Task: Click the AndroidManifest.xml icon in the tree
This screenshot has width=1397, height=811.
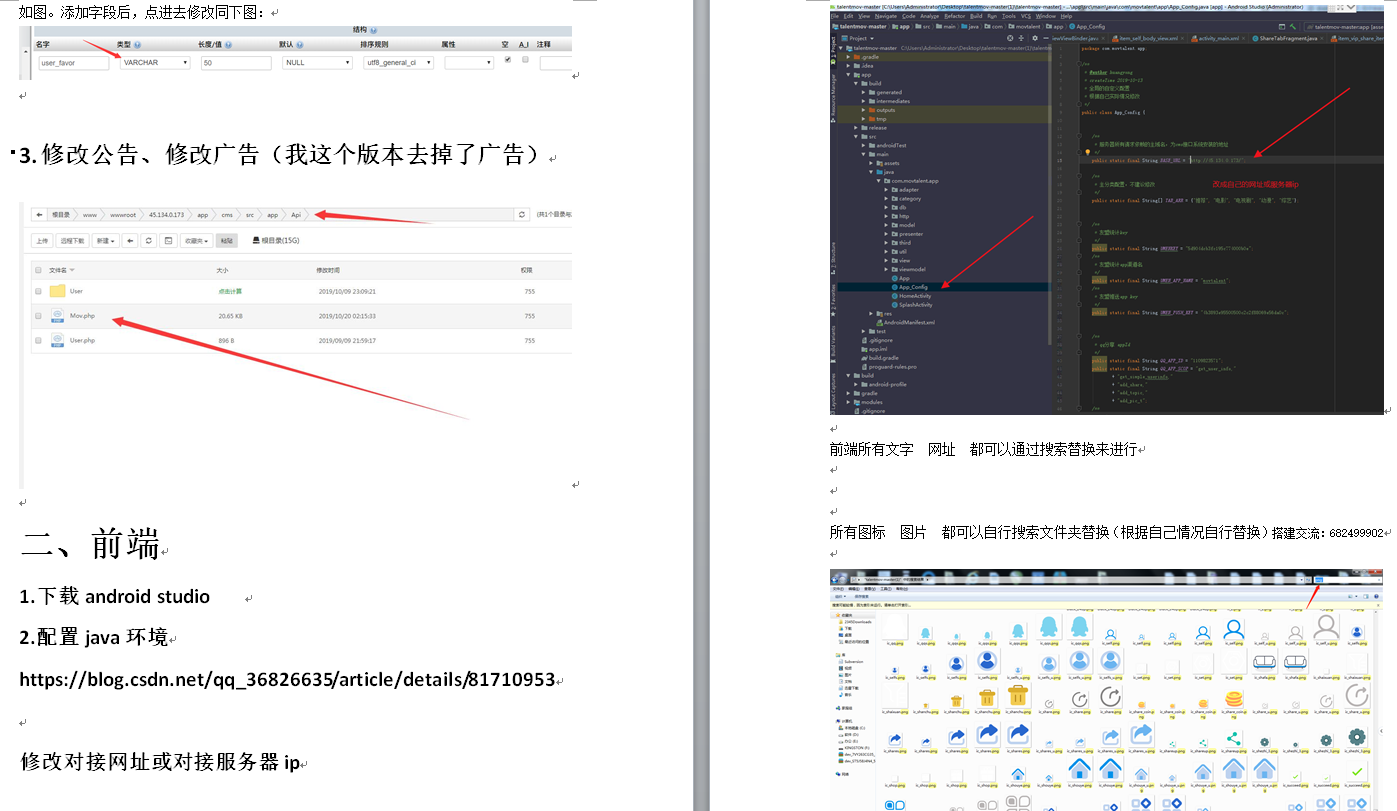Action: pyautogui.click(x=879, y=322)
